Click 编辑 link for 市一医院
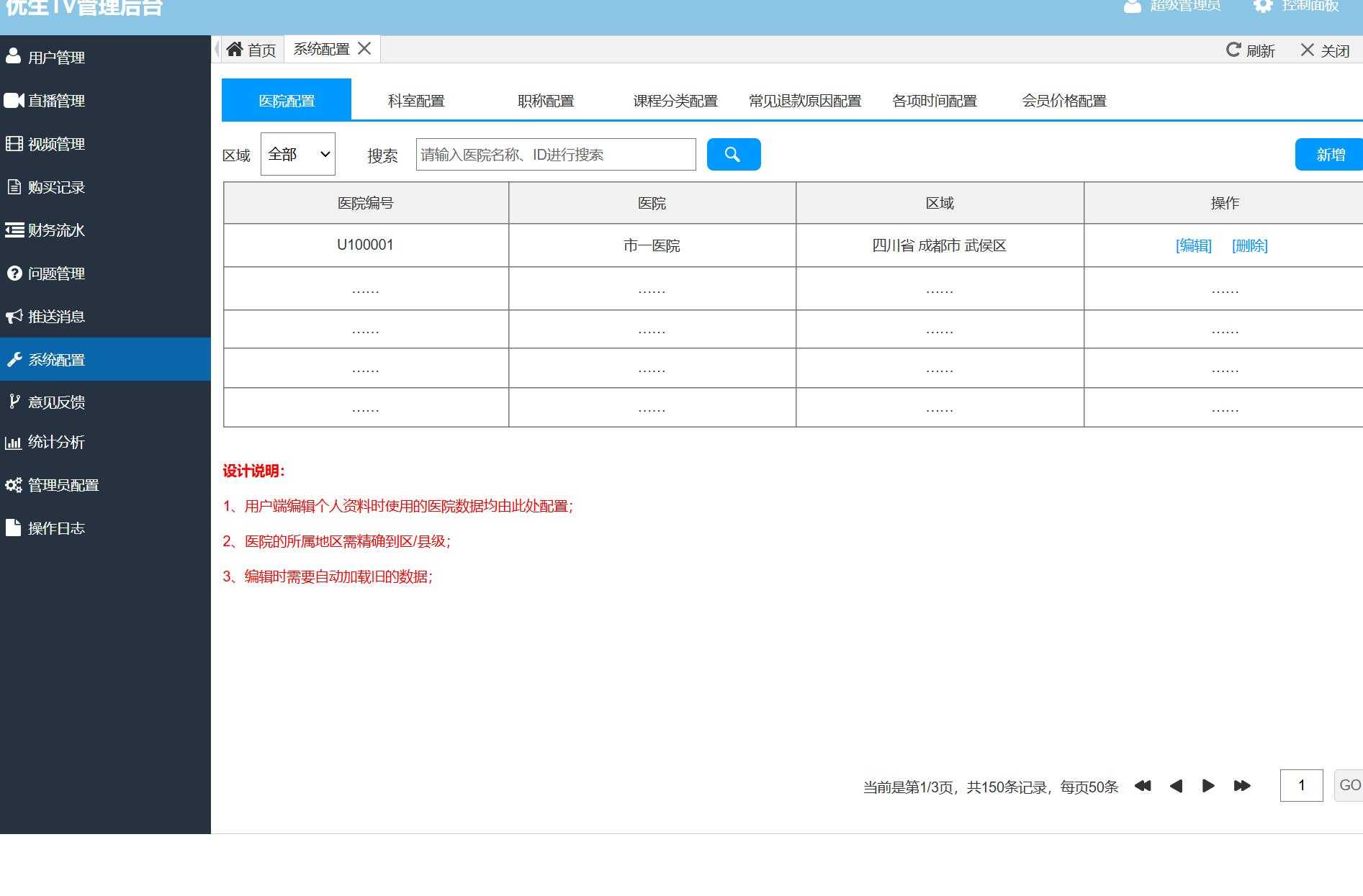1363x896 pixels. (x=1193, y=245)
